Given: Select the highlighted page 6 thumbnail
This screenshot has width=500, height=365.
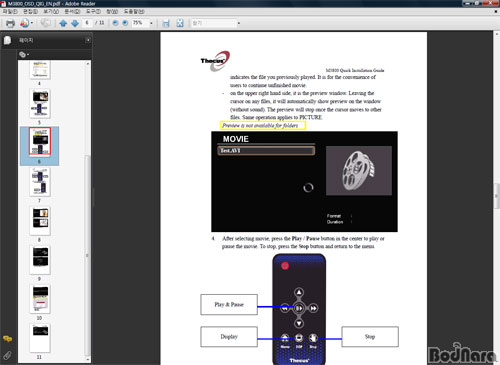Looking at the screenshot, I should (40, 142).
